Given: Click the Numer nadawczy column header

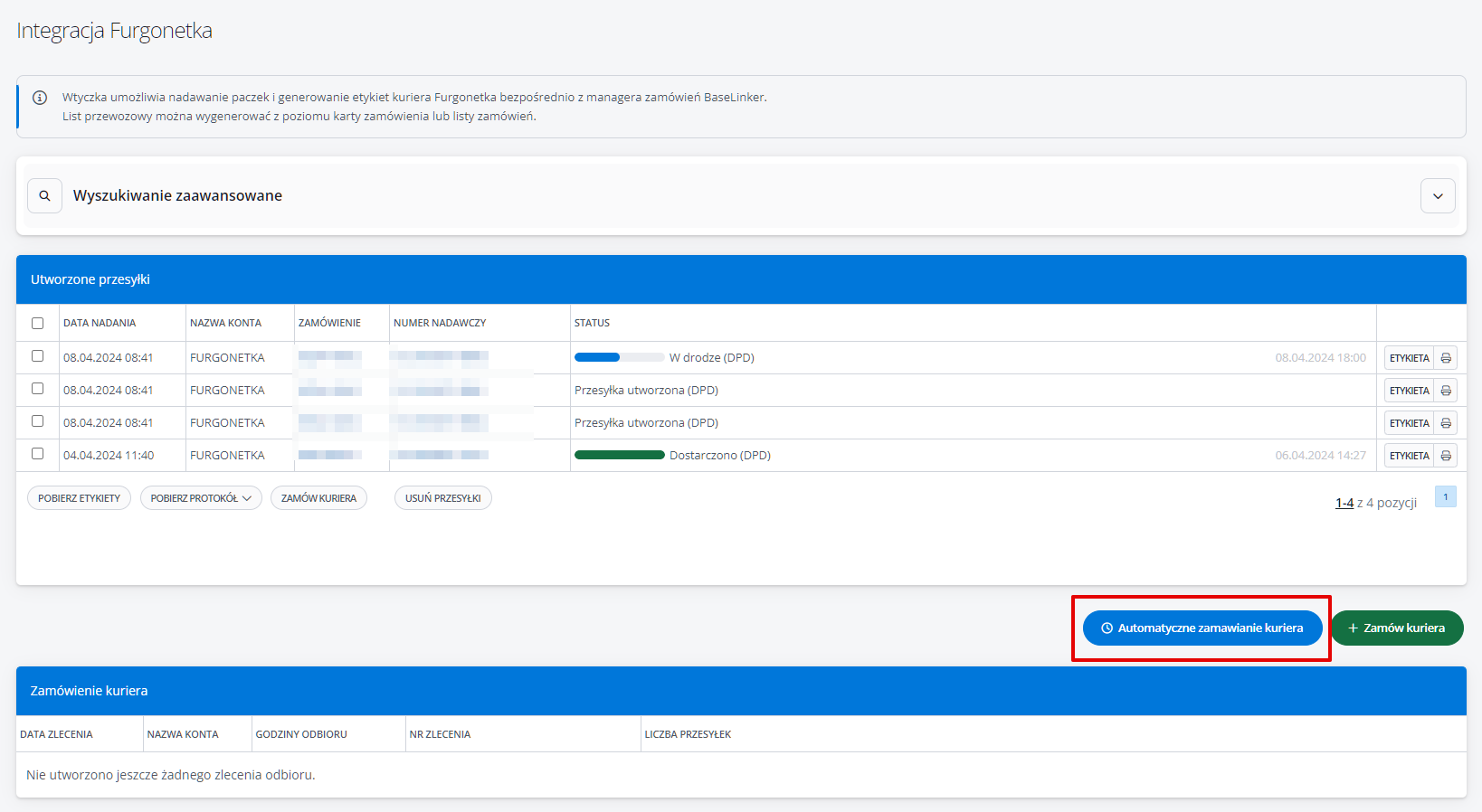Looking at the screenshot, I should pos(440,323).
